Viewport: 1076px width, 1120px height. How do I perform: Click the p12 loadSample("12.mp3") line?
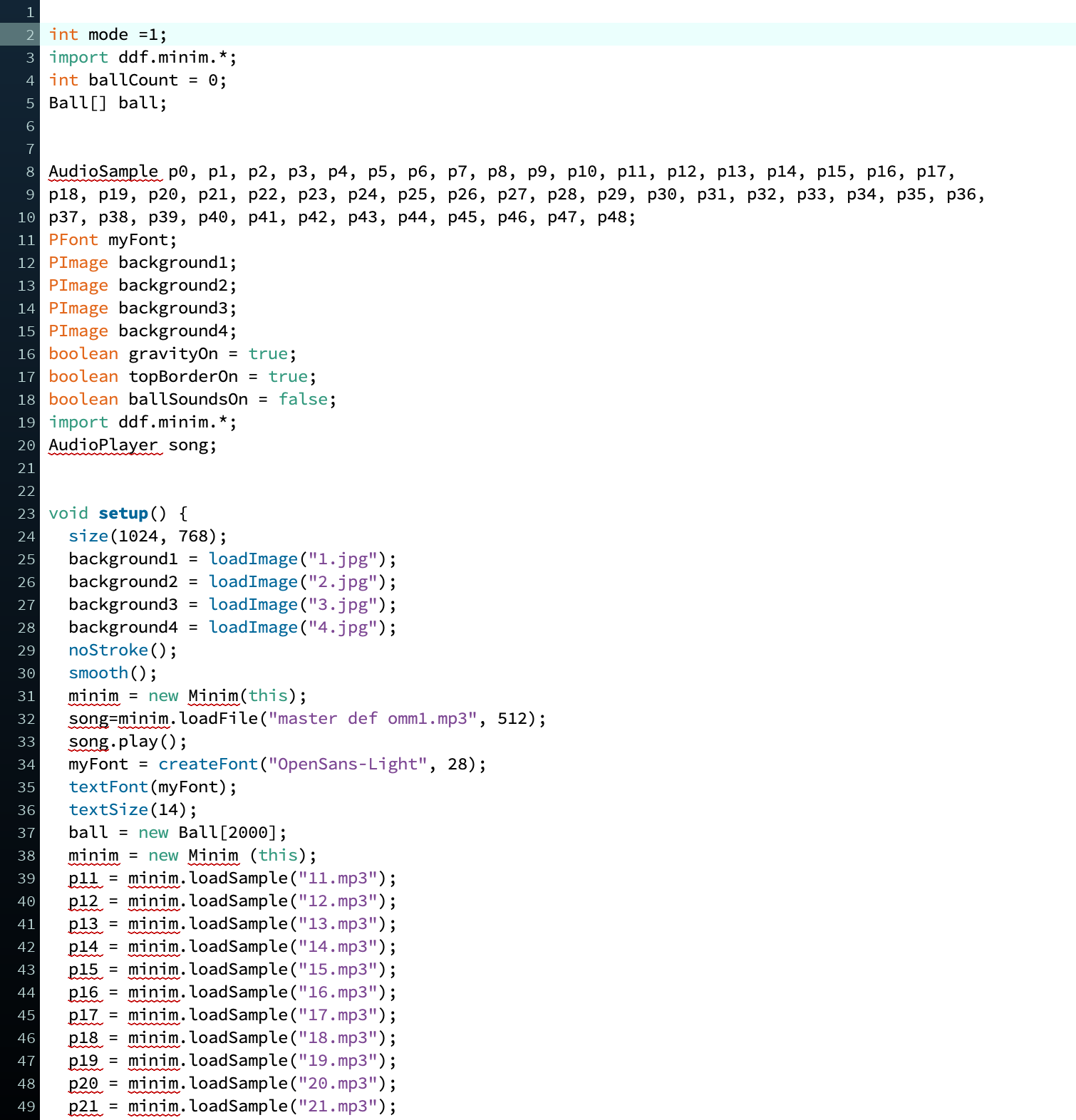coord(232,901)
